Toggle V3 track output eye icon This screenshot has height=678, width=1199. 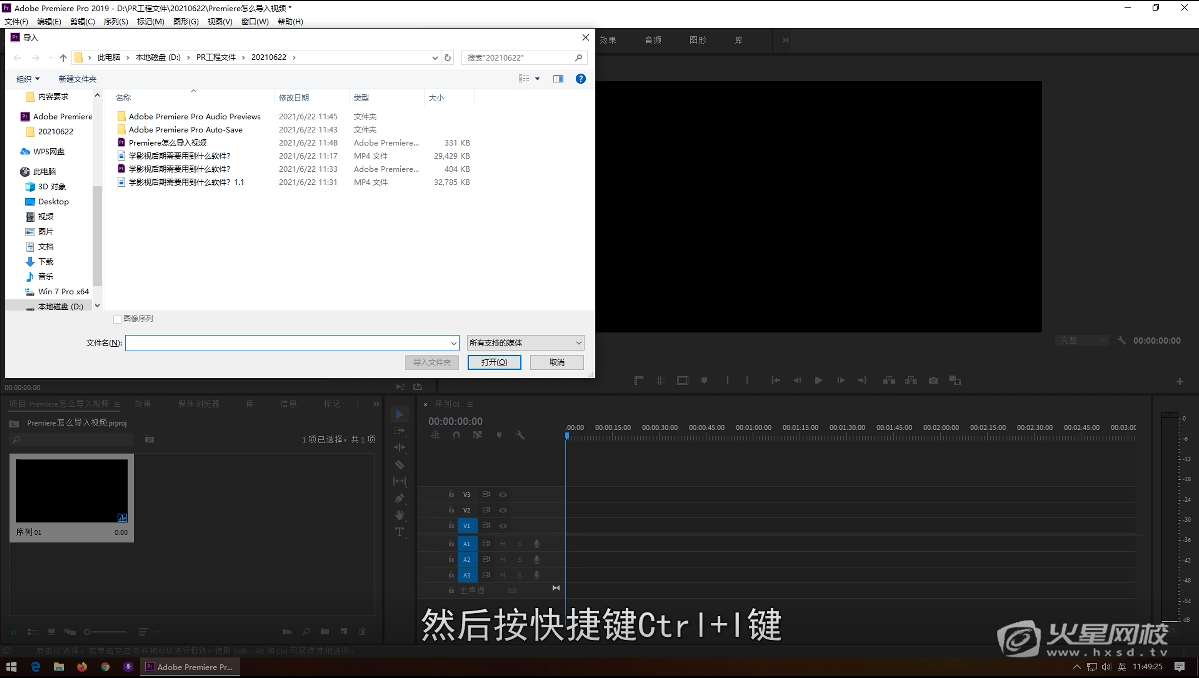503,495
